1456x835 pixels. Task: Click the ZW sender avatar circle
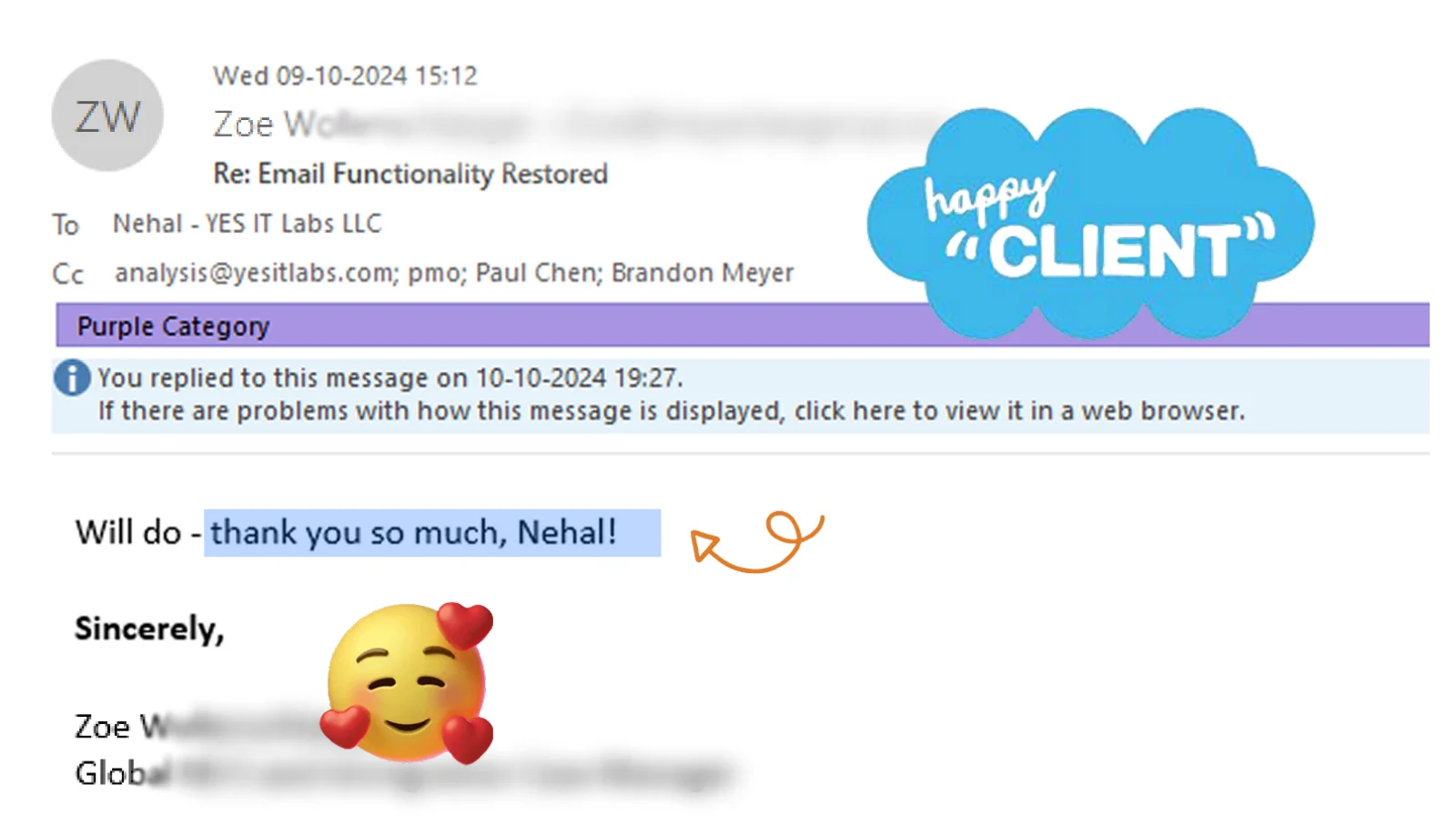pyautogui.click(x=107, y=116)
